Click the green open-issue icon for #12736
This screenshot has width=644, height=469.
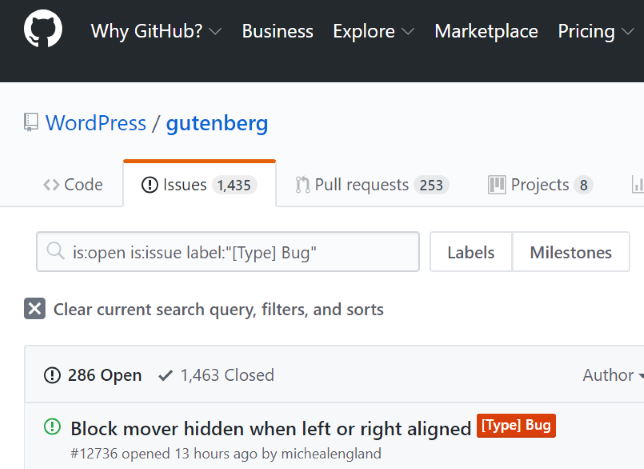click(52, 427)
